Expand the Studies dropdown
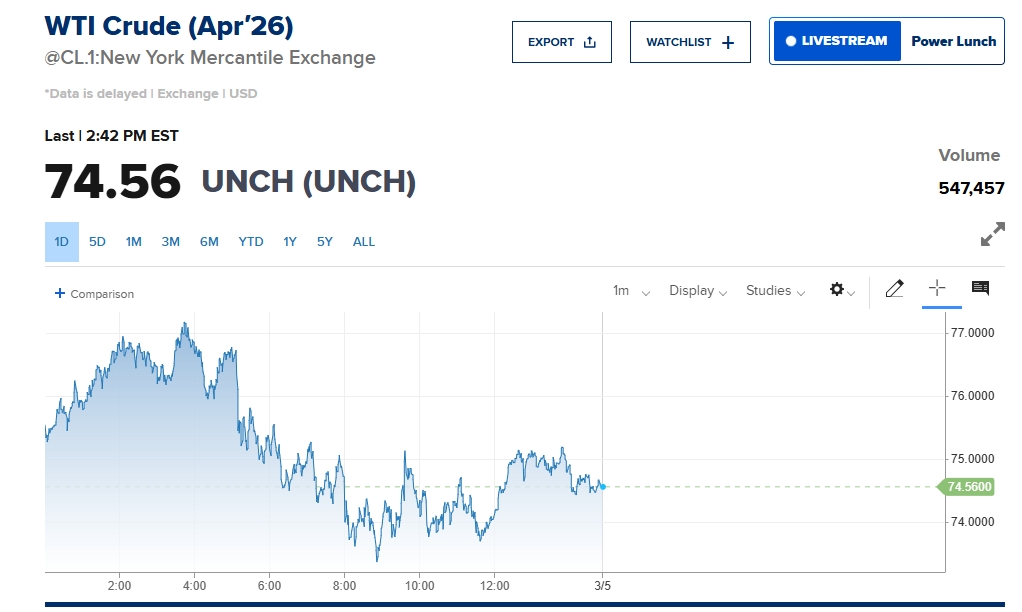The height and width of the screenshot is (612, 1022). coord(775,291)
